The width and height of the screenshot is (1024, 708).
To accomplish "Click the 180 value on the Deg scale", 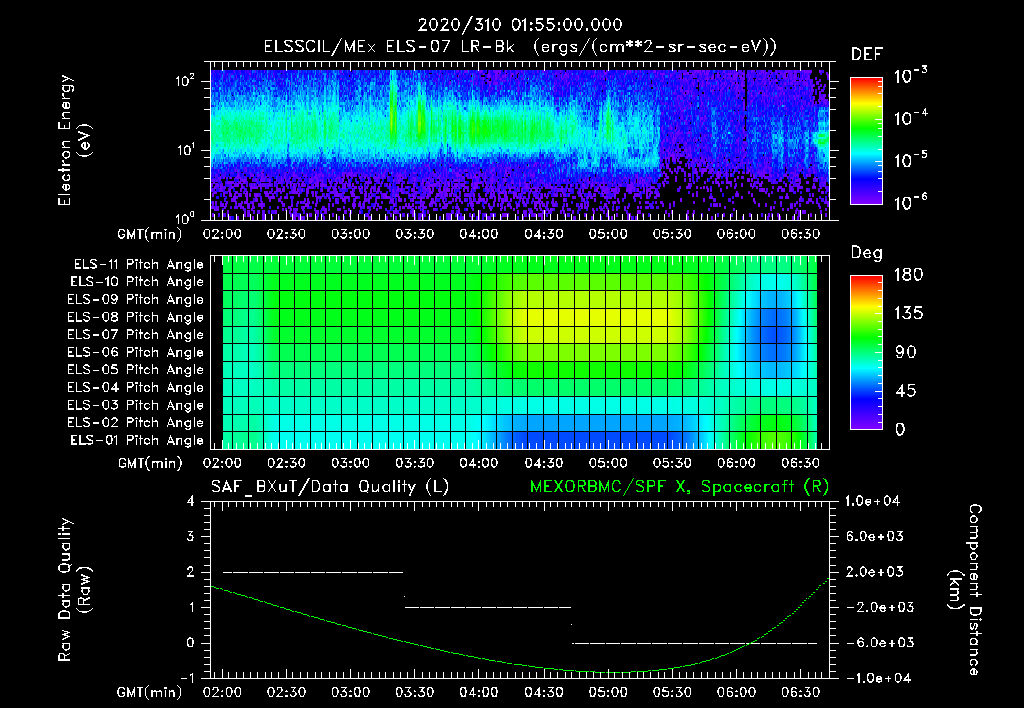I will (x=908, y=274).
